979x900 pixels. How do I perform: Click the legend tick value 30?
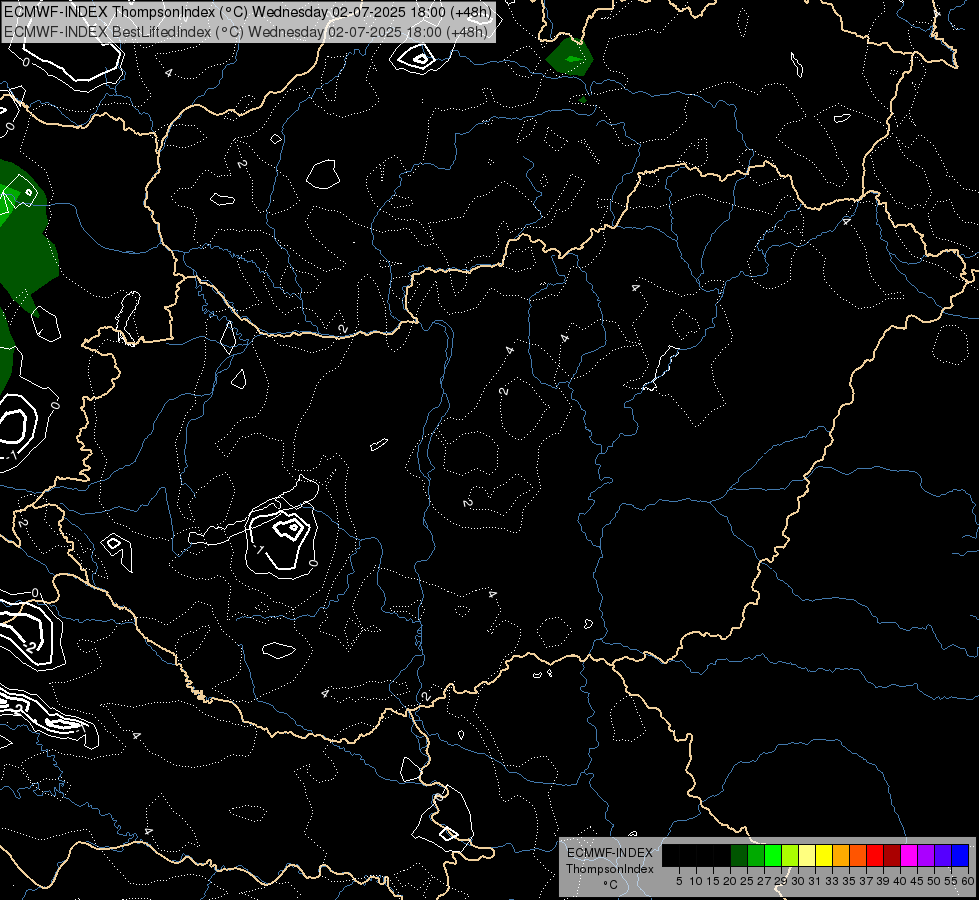[798, 881]
